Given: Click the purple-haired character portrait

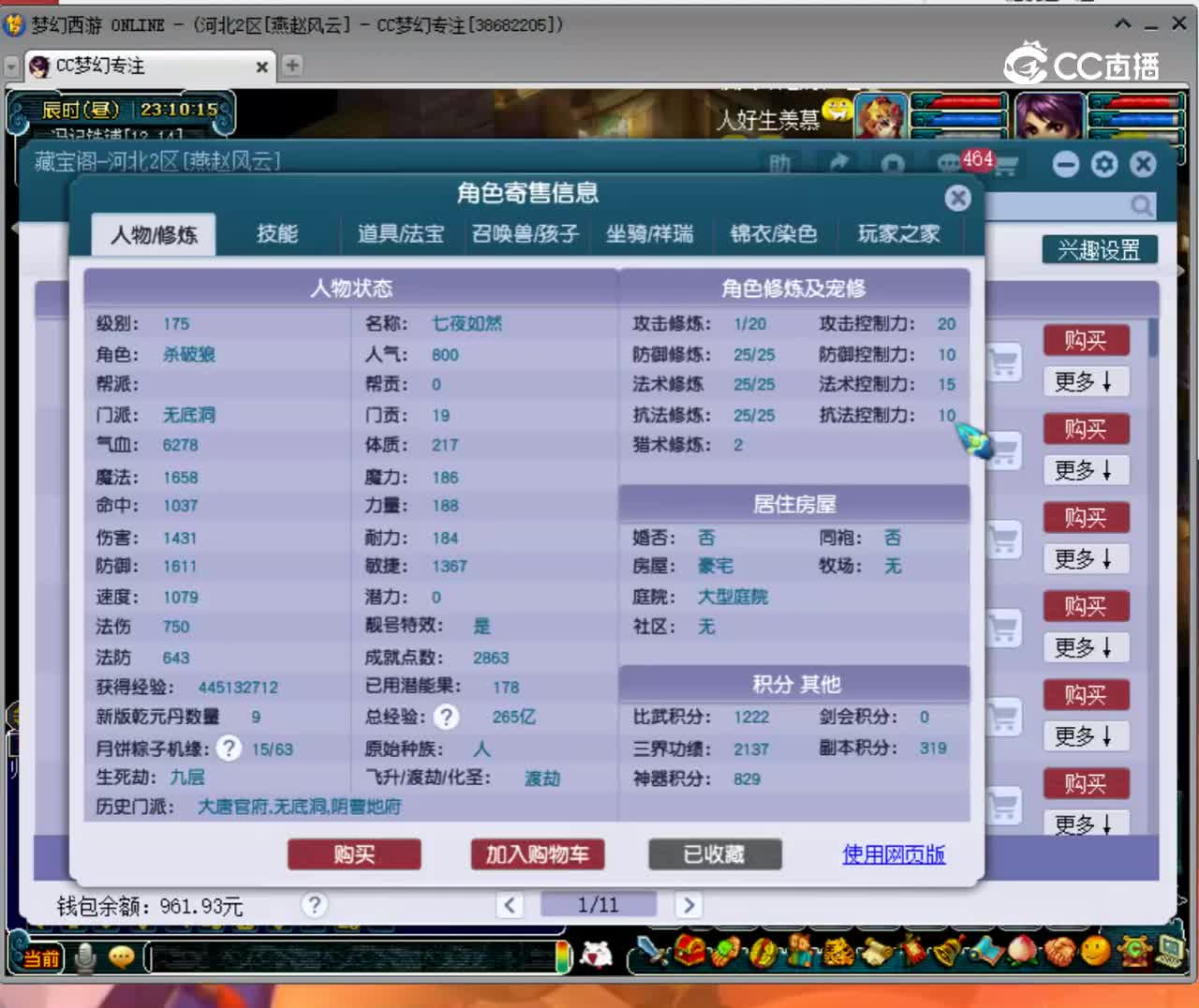Looking at the screenshot, I should (x=1048, y=118).
